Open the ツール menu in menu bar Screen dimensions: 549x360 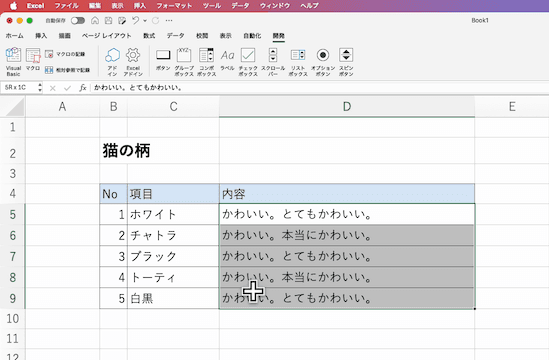pyautogui.click(x=211, y=6)
